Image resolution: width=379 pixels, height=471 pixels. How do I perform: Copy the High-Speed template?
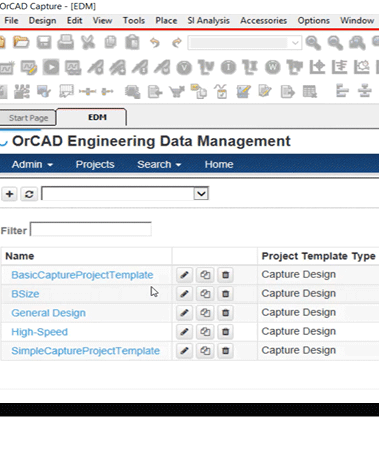[x=205, y=332]
